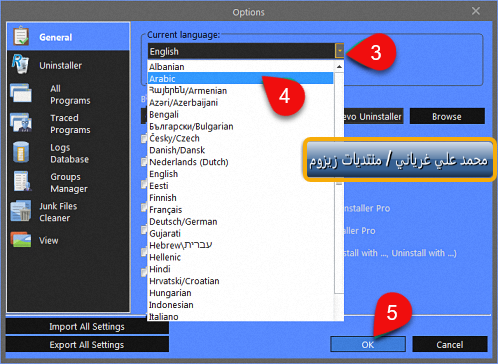Click the All Programs windows icon
Screen dimensions: 498x364
point(21,93)
